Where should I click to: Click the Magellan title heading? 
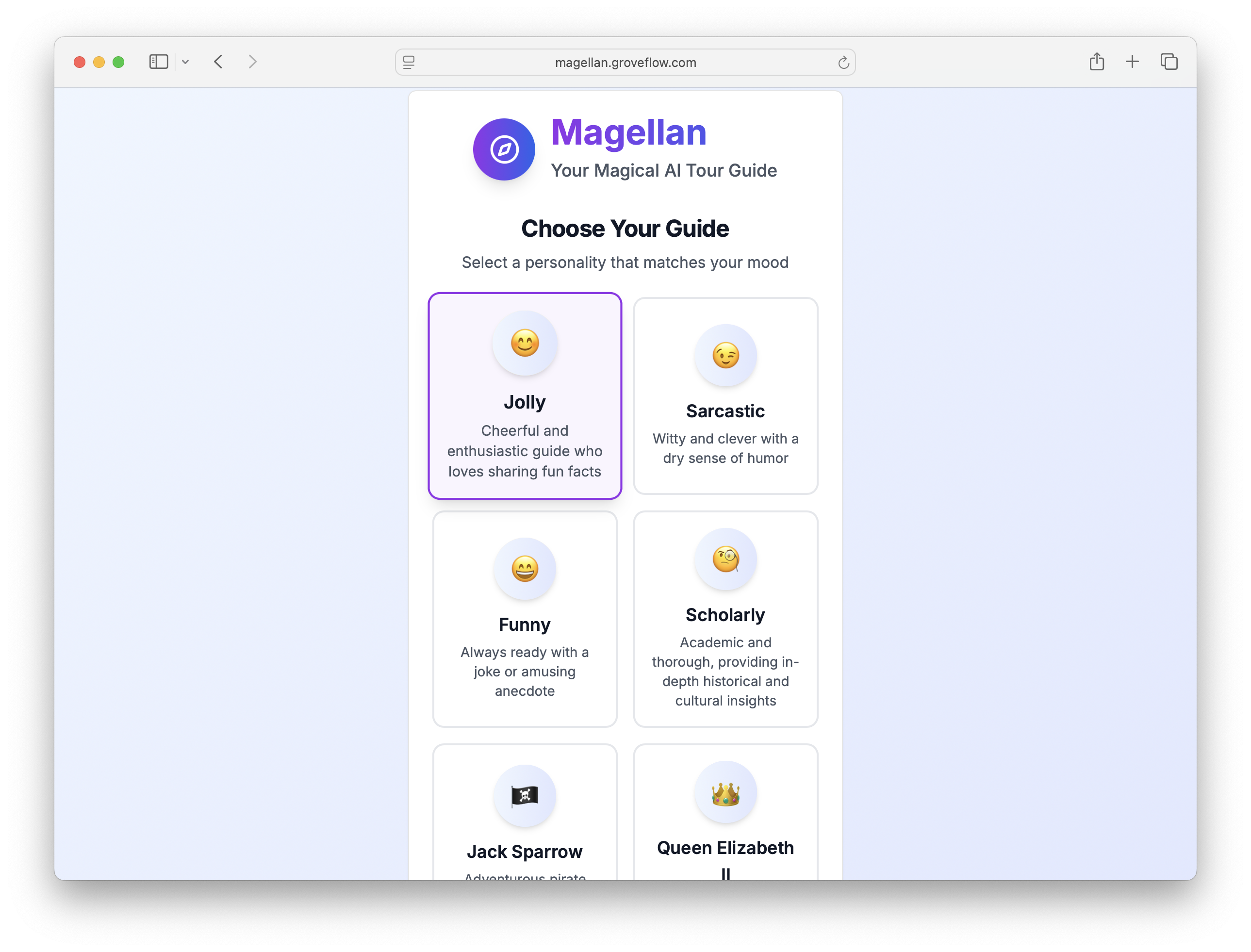pos(628,132)
